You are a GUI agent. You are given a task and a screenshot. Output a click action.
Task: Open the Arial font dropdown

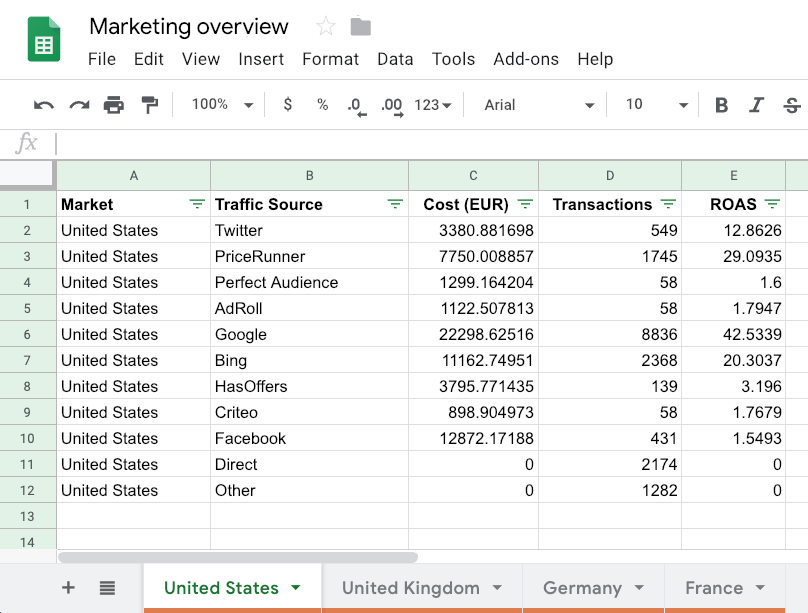tap(538, 105)
